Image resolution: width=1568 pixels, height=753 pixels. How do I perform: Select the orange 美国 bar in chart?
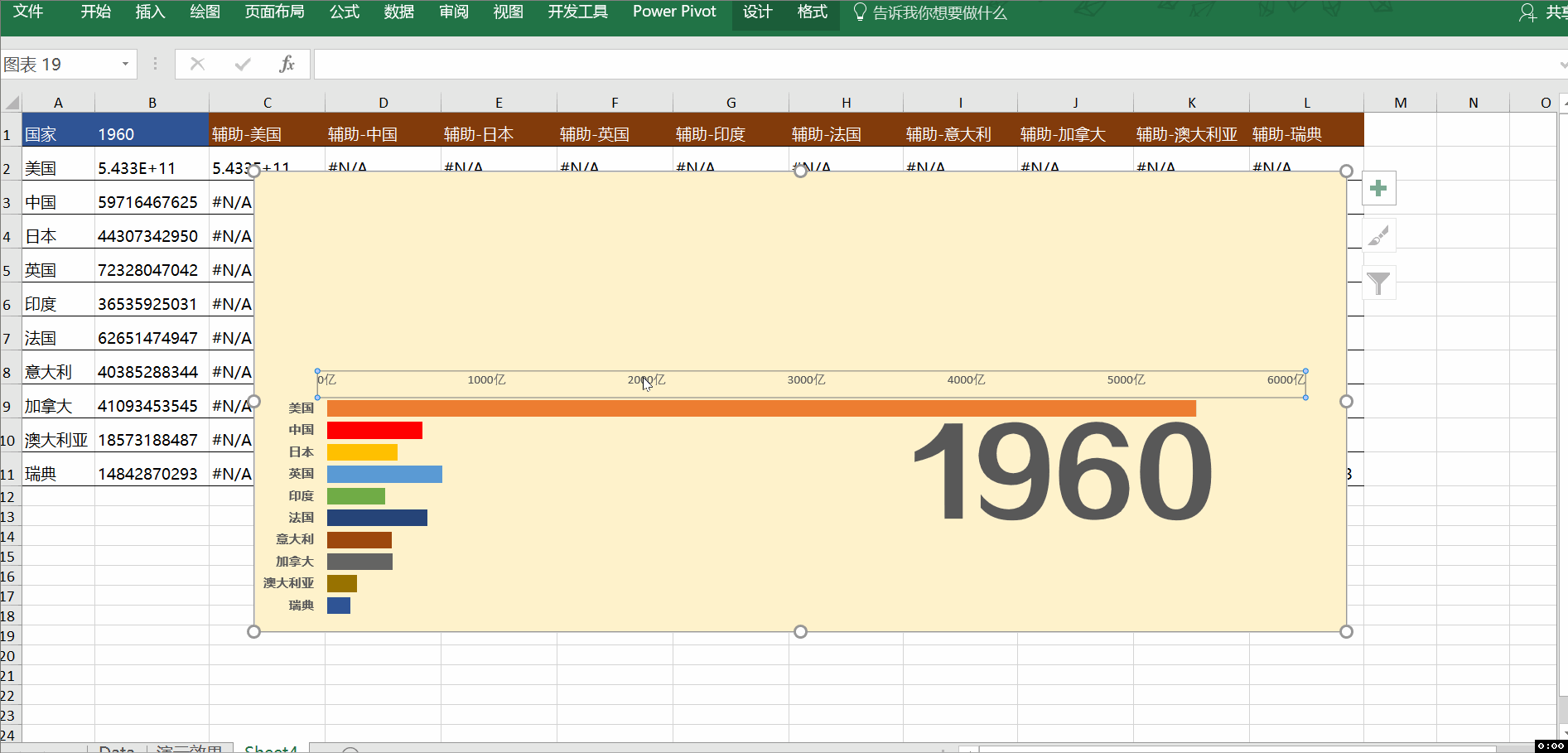tap(761, 408)
